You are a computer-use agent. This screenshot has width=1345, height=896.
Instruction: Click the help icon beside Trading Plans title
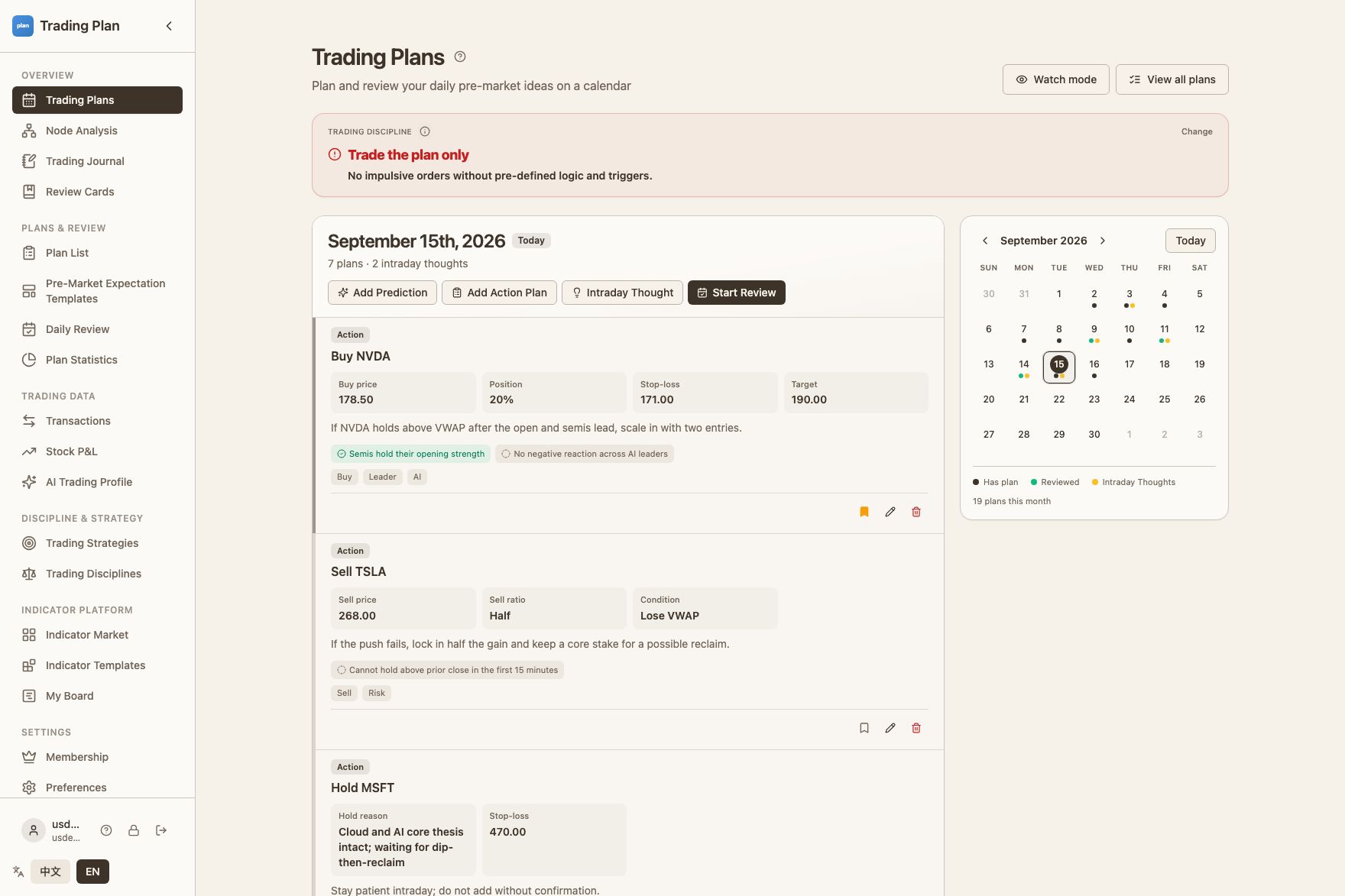(x=460, y=57)
